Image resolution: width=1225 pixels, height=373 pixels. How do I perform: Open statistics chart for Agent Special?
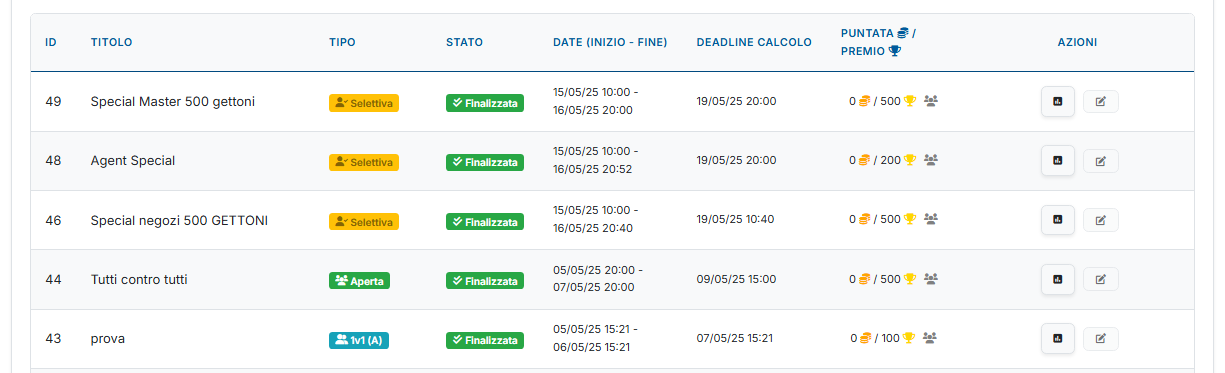[1058, 160]
